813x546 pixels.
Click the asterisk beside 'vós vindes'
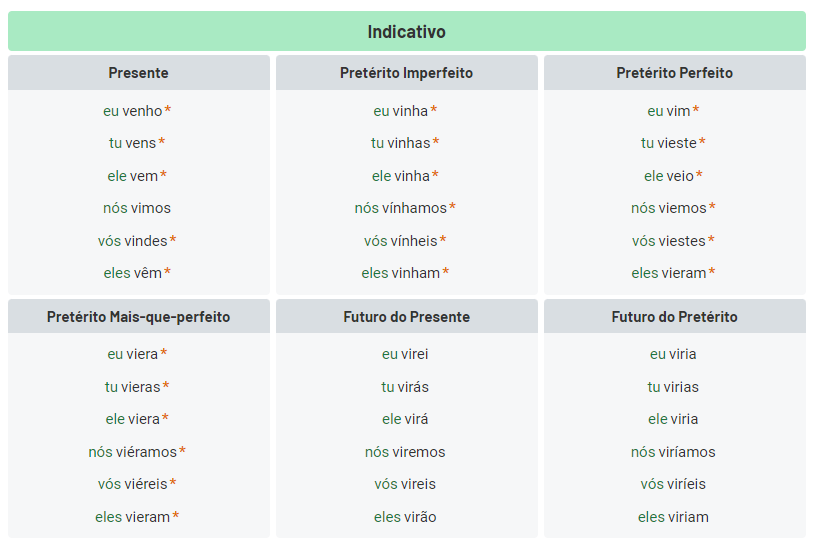point(173,239)
